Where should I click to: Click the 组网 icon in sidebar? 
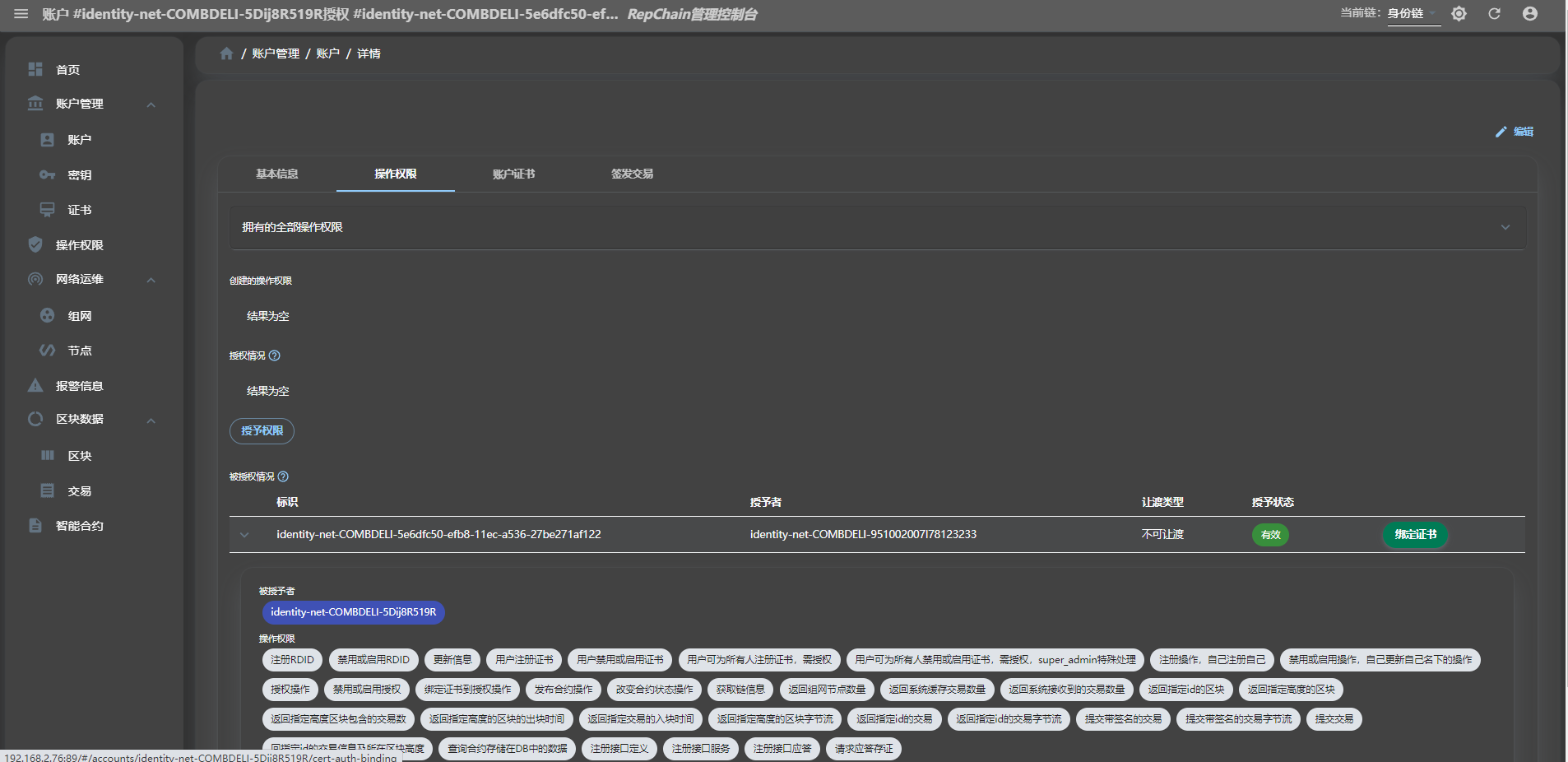(x=48, y=315)
